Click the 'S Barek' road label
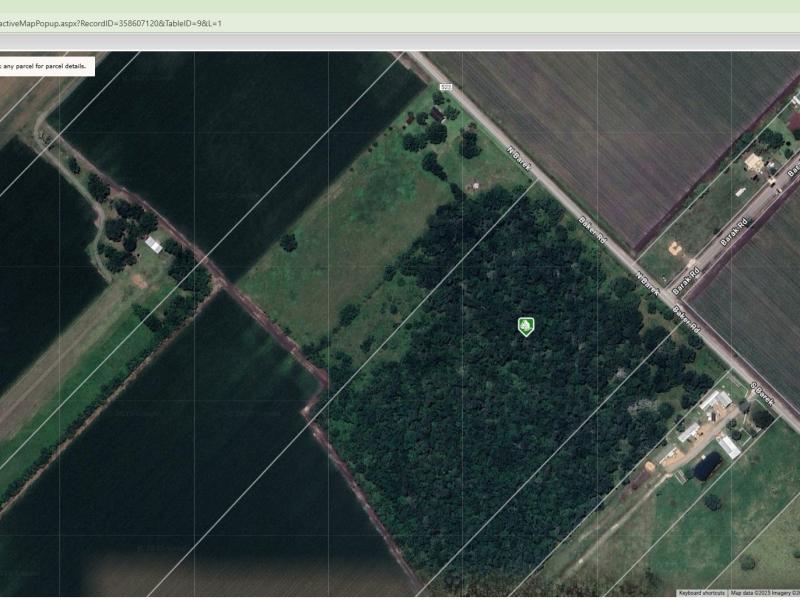This screenshot has width=800, height=600. [762, 394]
